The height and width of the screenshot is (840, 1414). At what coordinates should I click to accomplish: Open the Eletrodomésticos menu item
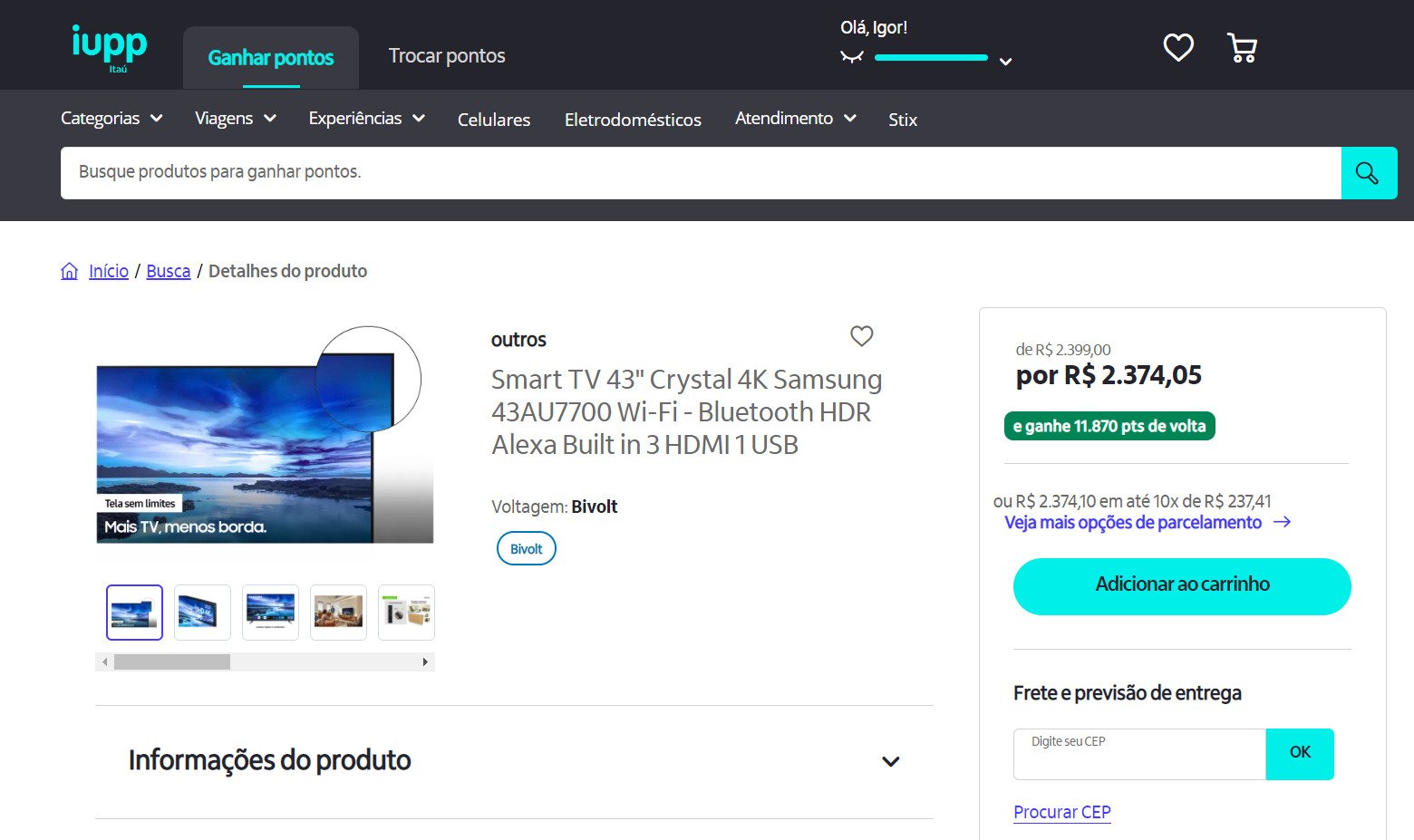[633, 120]
